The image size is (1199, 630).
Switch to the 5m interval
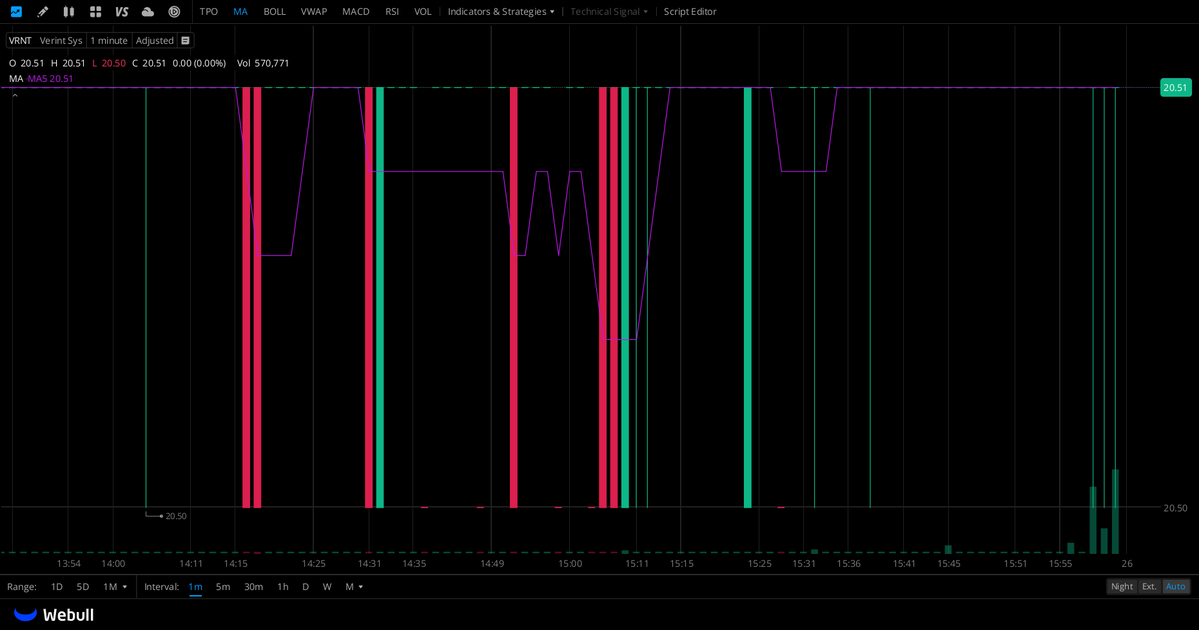click(223, 586)
